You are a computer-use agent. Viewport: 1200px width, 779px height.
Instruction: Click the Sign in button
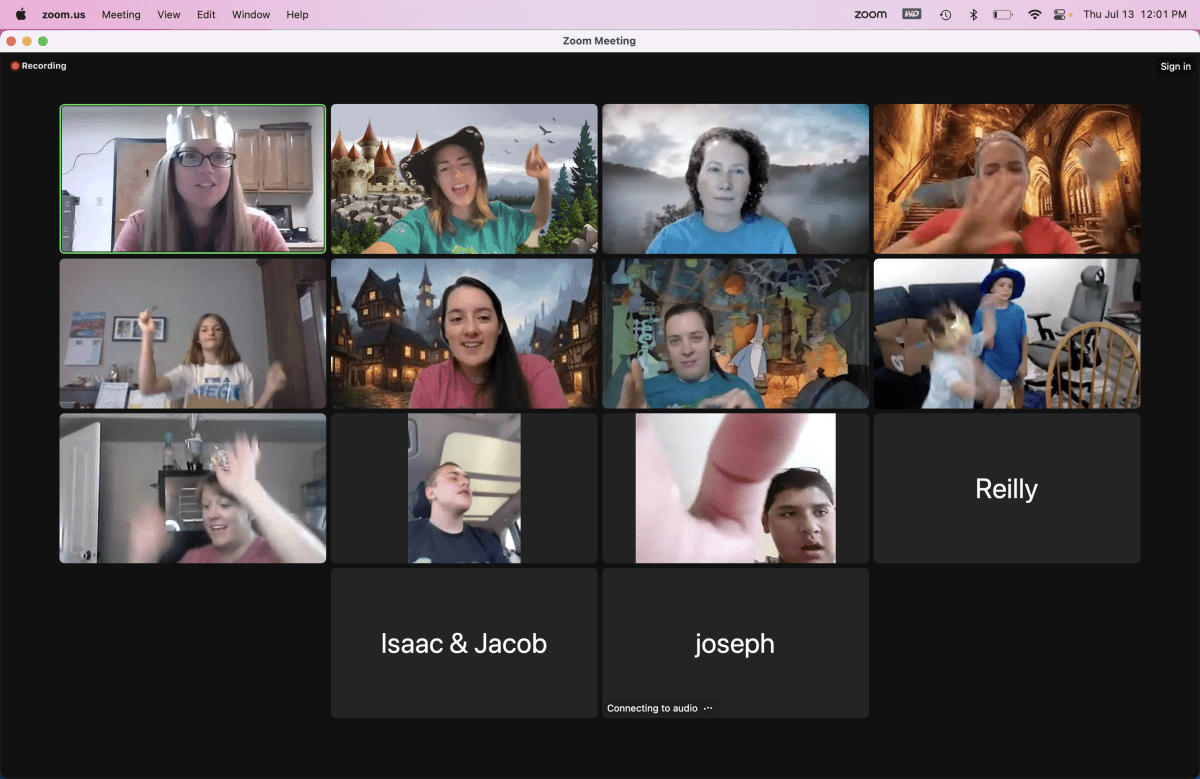click(x=1175, y=67)
